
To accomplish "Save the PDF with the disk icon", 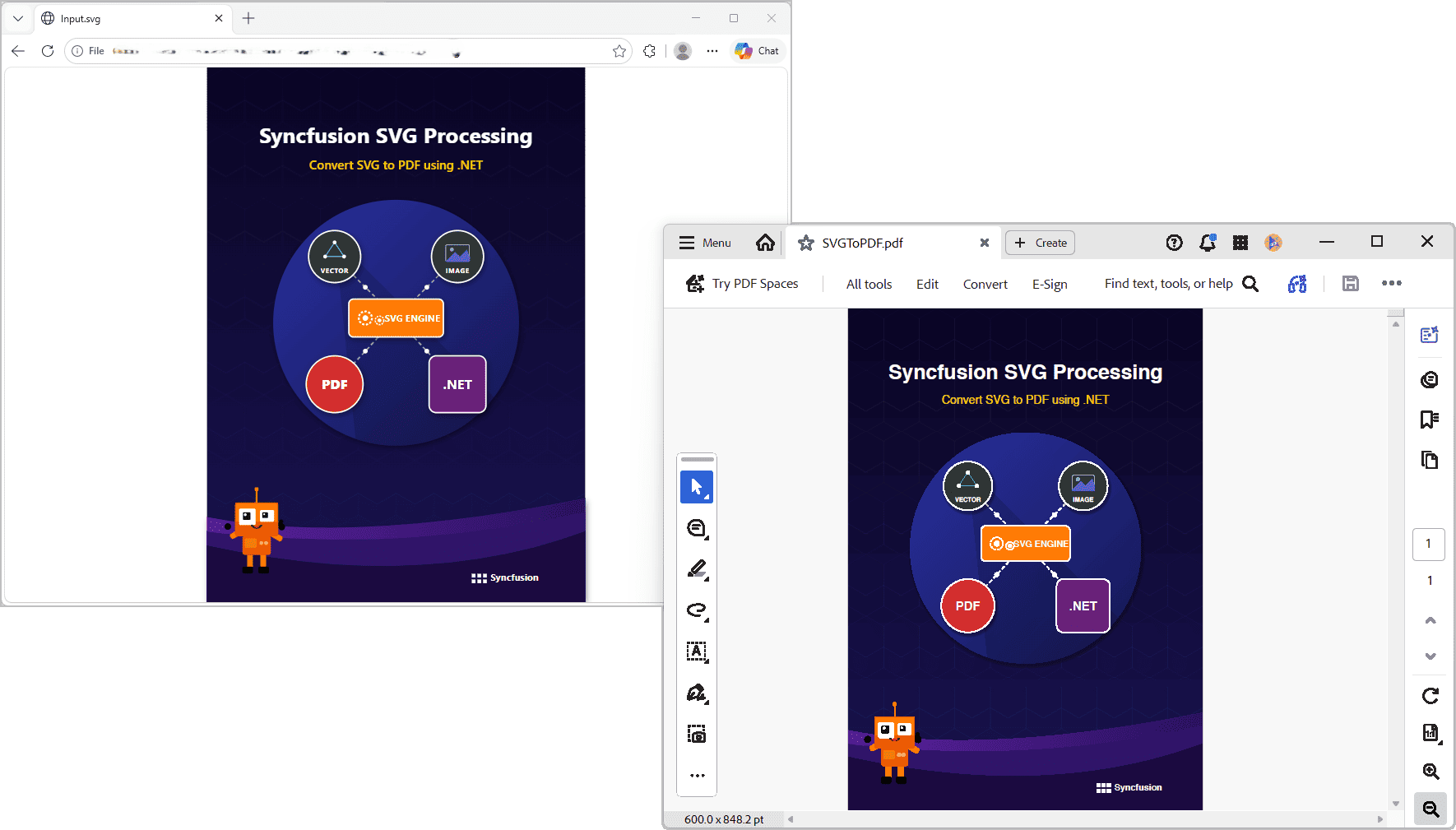I will coord(1351,284).
